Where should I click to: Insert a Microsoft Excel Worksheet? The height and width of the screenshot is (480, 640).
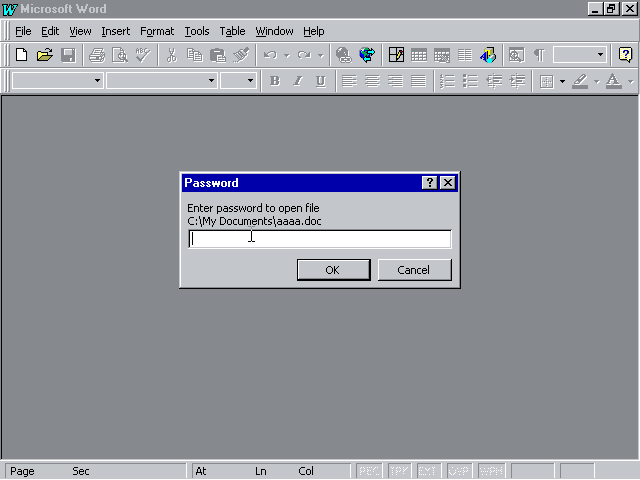click(x=442, y=55)
